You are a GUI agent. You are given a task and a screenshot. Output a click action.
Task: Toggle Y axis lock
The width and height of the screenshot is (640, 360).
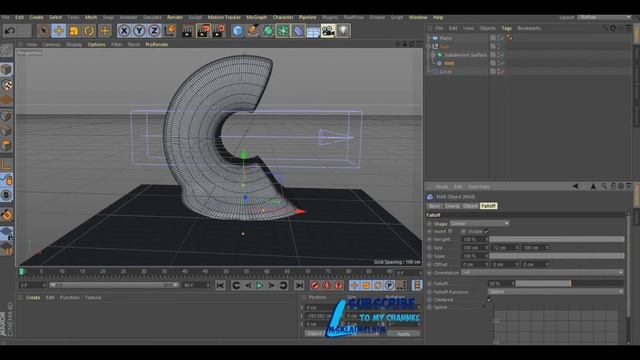139,31
